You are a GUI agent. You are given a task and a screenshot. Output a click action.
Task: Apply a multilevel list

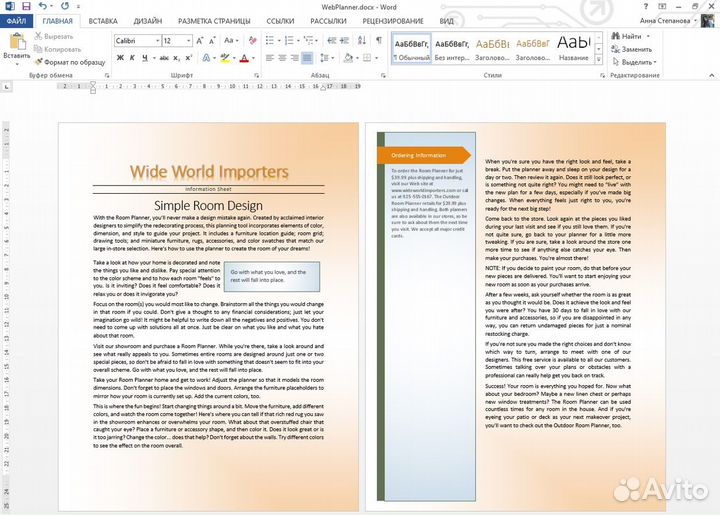[309, 41]
